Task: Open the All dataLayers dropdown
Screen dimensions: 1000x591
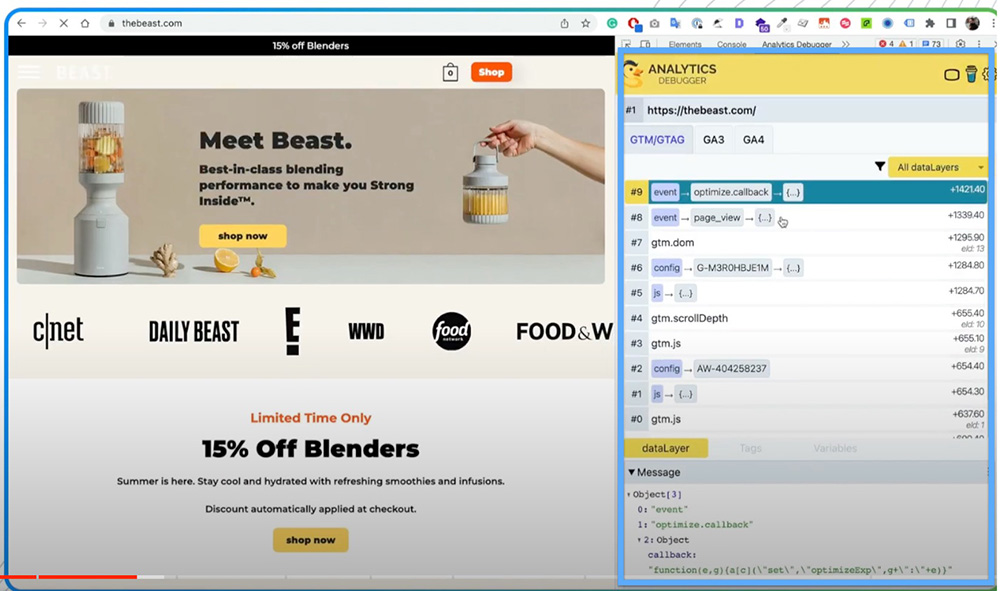Action: (938, 167)
